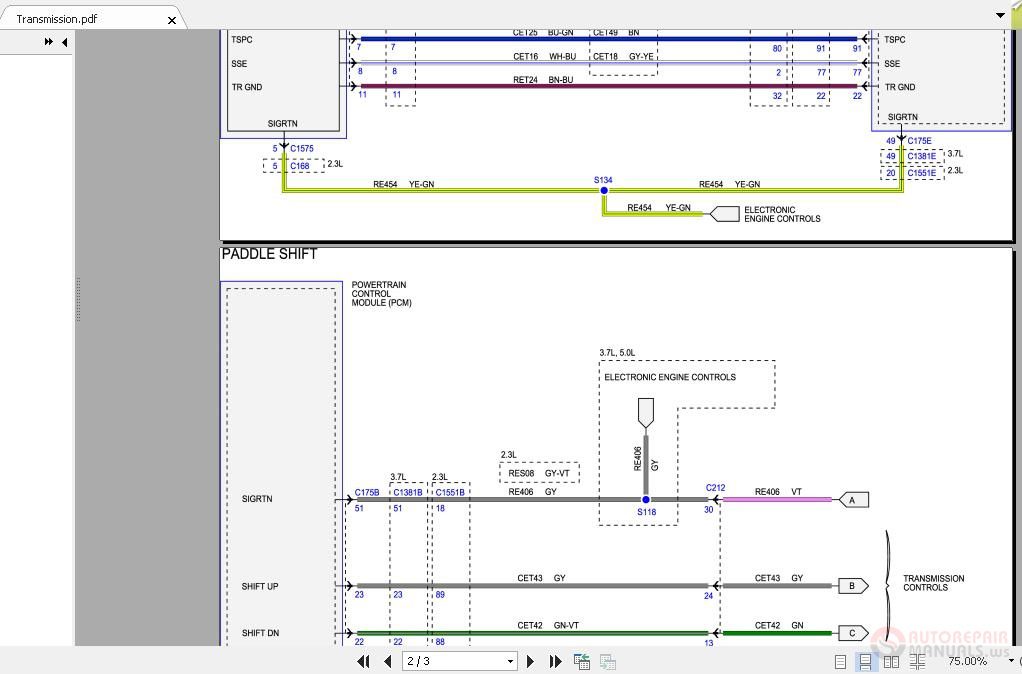Click connector label C1575
This screenshot has width=1022, height=674.
coord(302,149)
